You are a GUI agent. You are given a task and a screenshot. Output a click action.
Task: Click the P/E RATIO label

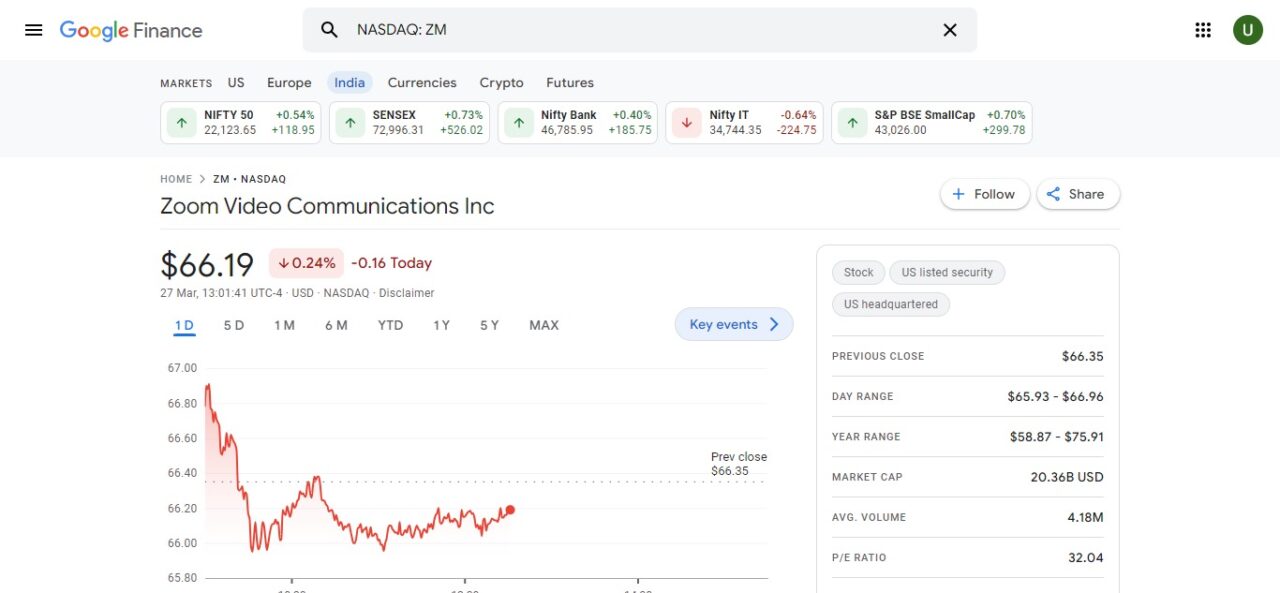[x=859, y=558]
